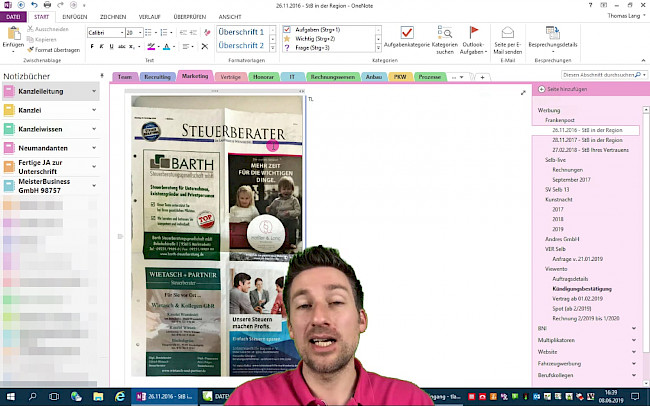Click the Windows Start button
This screenshot has height=406, width=650.
9,396
